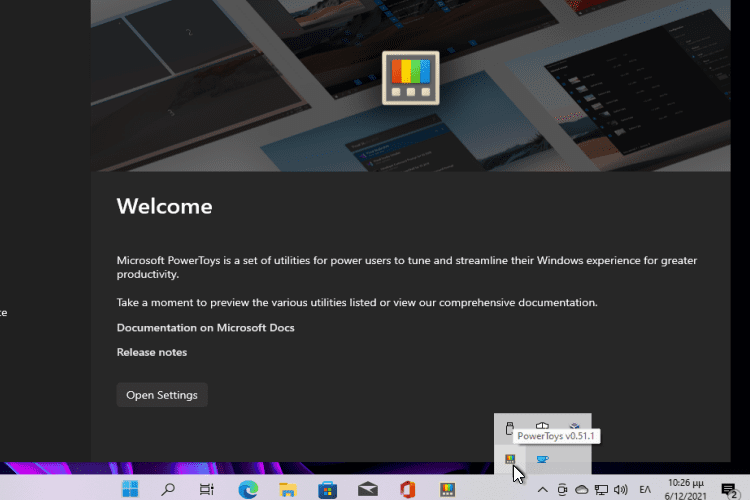Click the PowerToys logo in the banner
This screenshot has width=750, height=500.
pyautogui.click(x=410, y=78)
